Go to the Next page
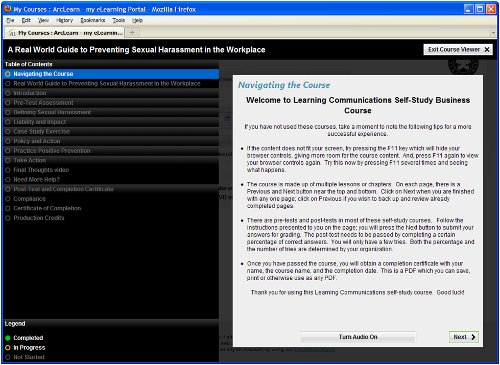Viewport: 500px width, 365px height. tap(464, 337)
